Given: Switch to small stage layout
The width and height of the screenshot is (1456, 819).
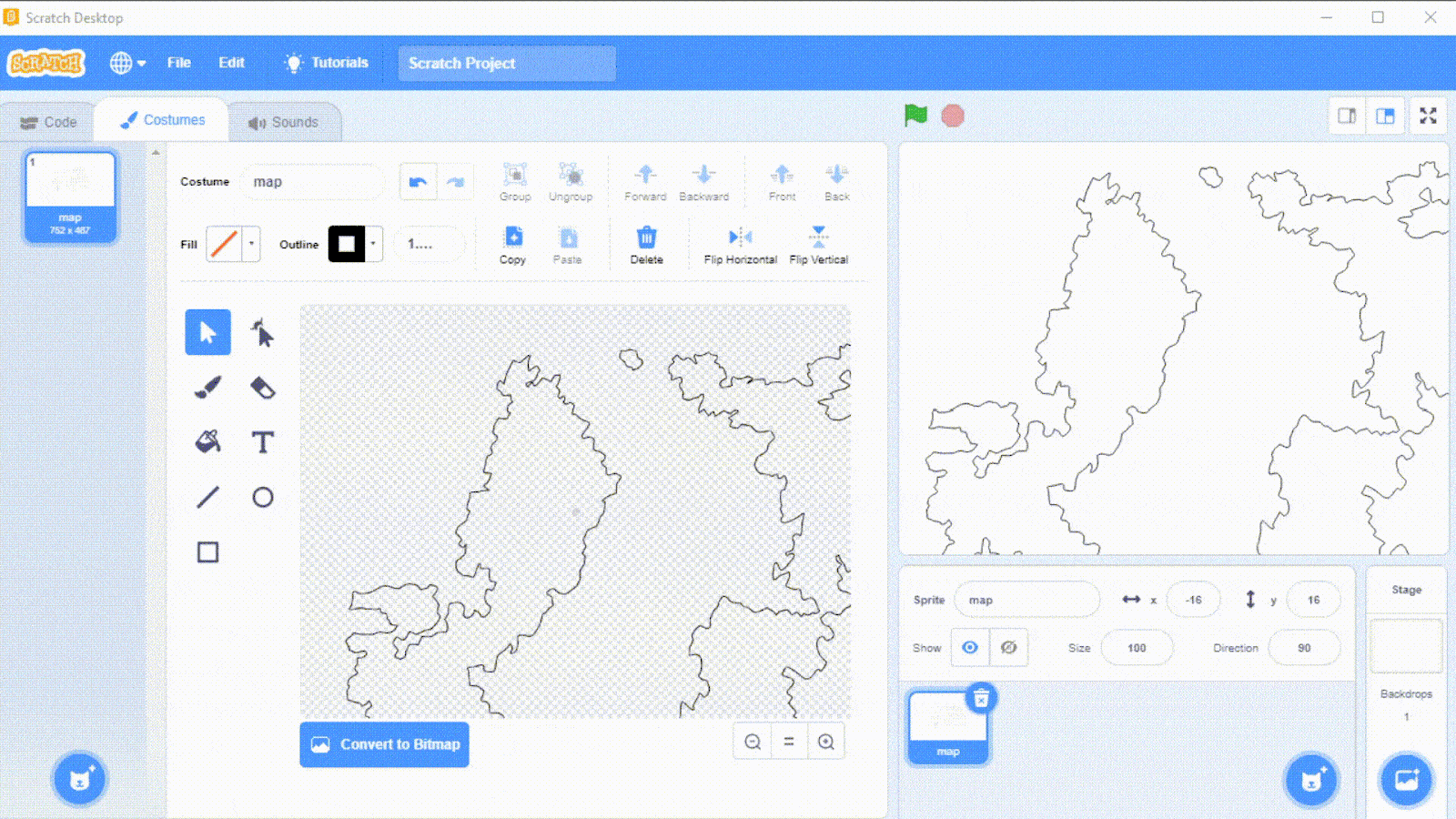Looking at the screenshot, I should [1347, 116].
